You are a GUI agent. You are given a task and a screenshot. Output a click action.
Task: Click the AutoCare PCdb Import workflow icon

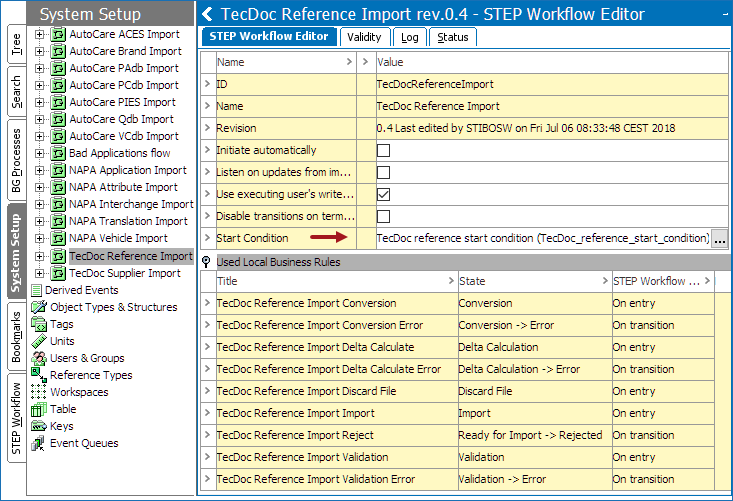click(x=58, y=85)
